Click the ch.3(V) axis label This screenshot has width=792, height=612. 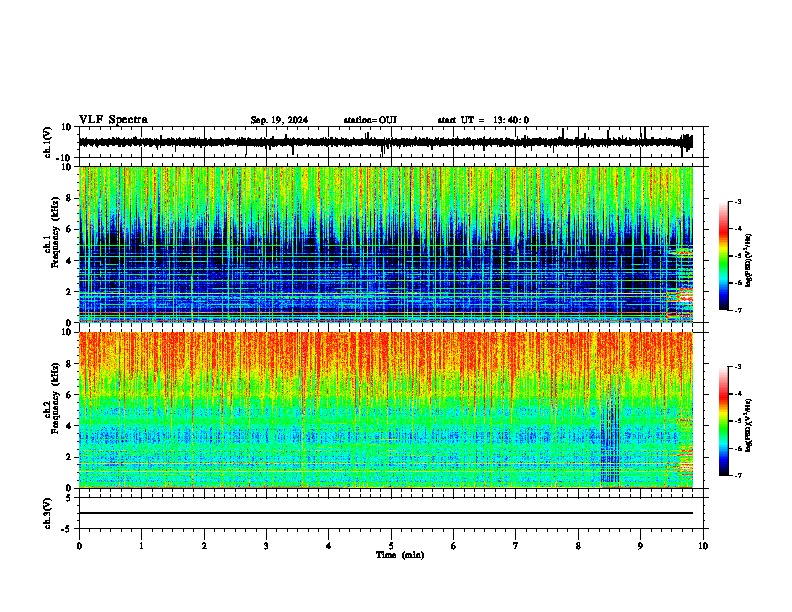tap(48, 513)
